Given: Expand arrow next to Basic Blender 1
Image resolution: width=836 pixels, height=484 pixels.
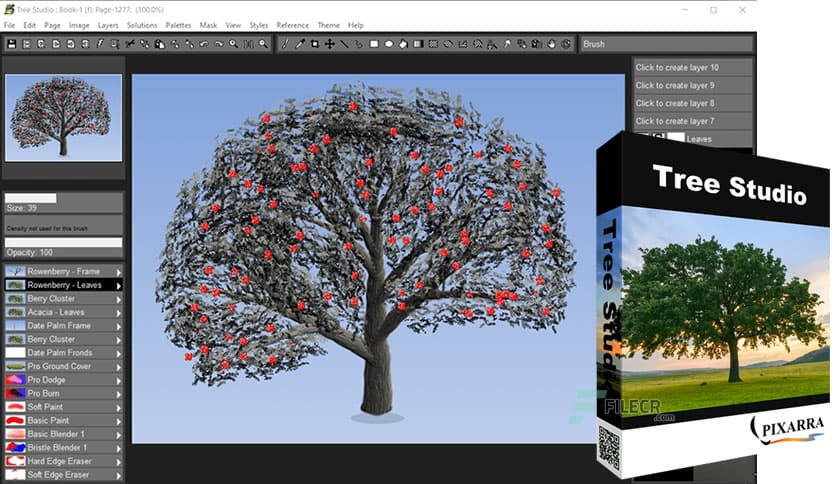Looking at the screenshot, I should tap(118, 435).
